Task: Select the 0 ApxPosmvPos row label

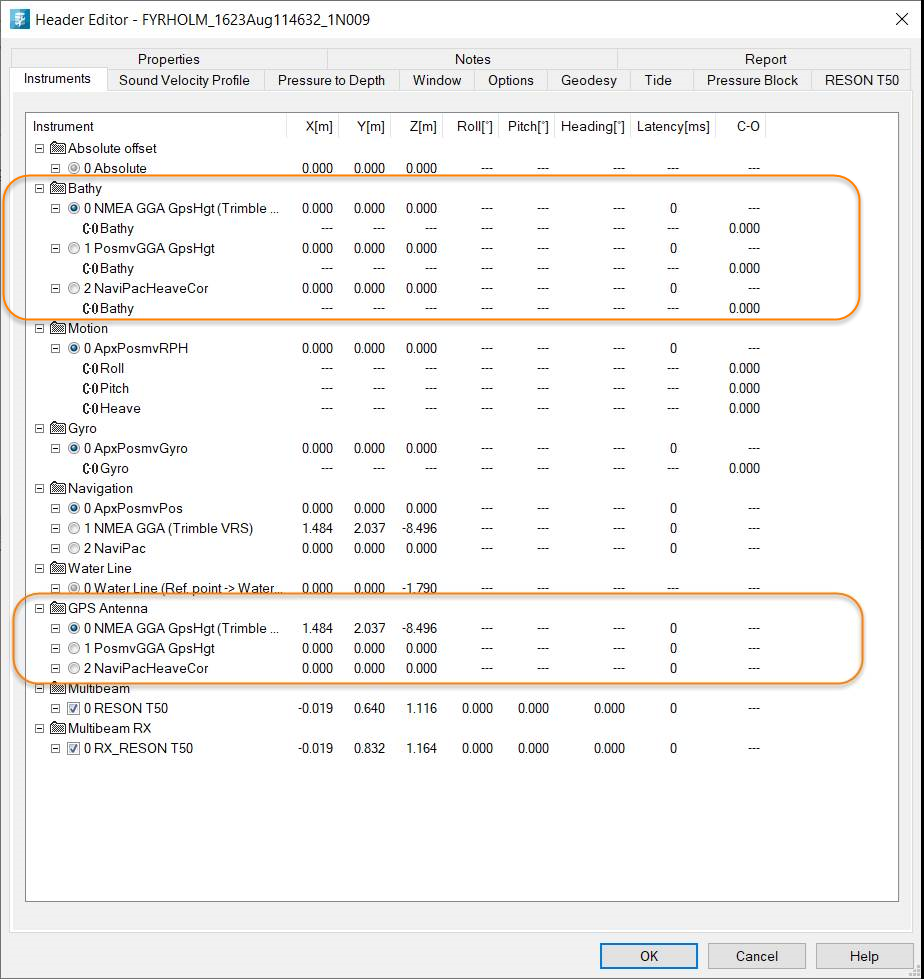Action: pyautogui.click(x=133, y=508)
